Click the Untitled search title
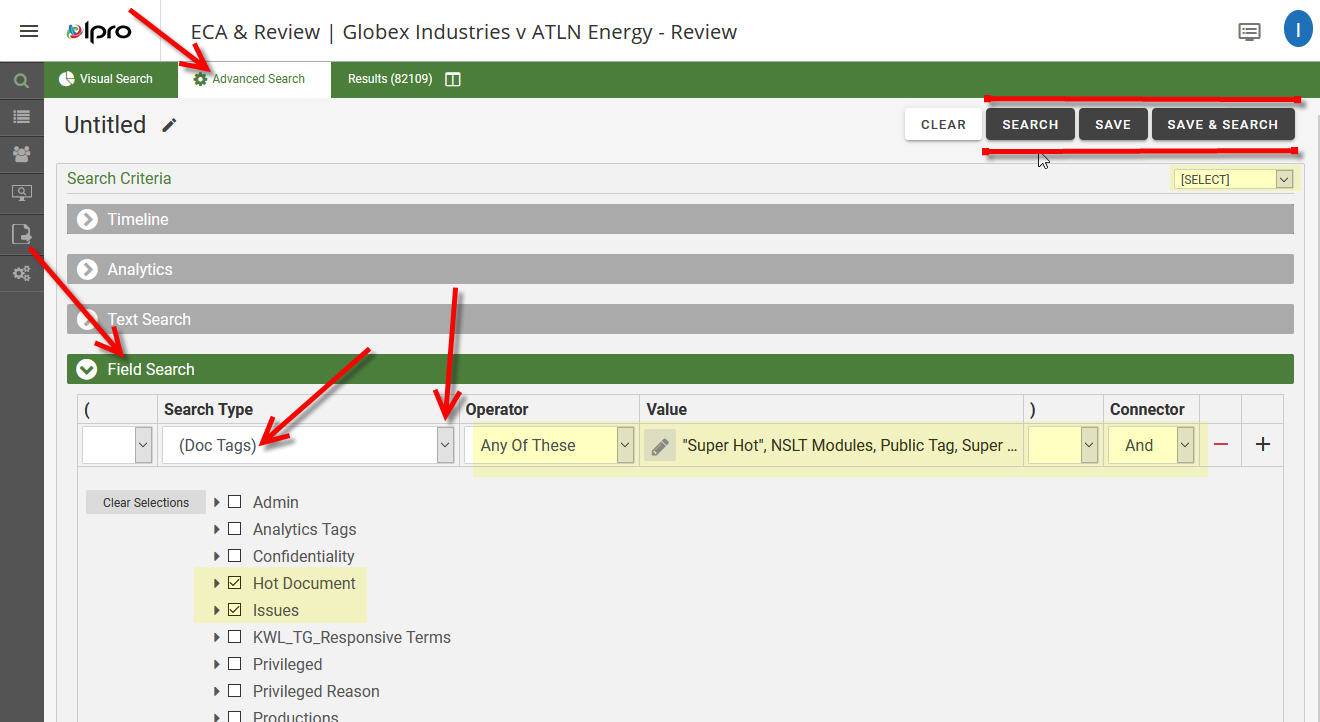The height and width of the screenshot is (722, 1320). tap(105, 125)
